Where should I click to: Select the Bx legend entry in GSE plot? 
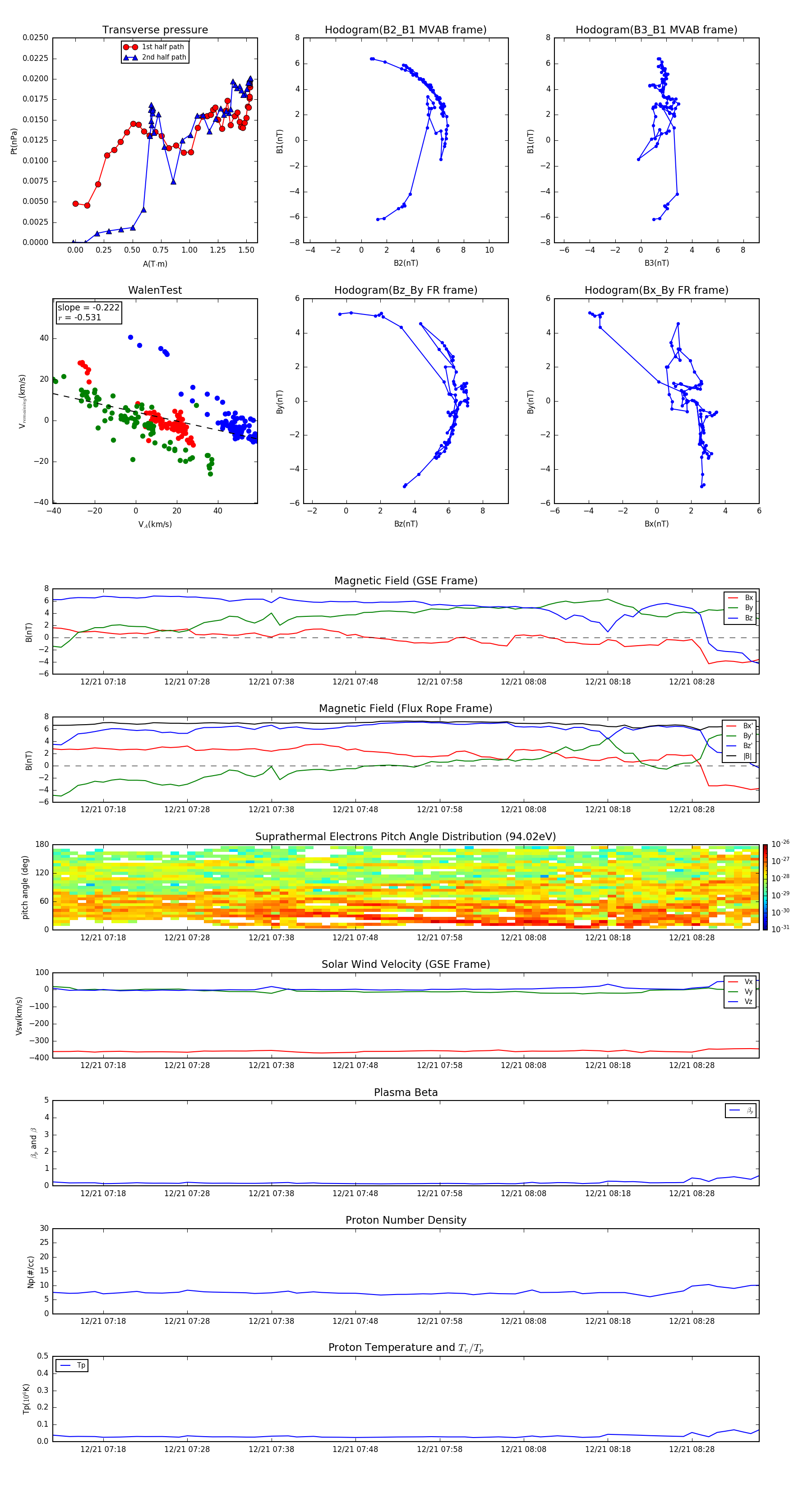(x=740, y=598)
